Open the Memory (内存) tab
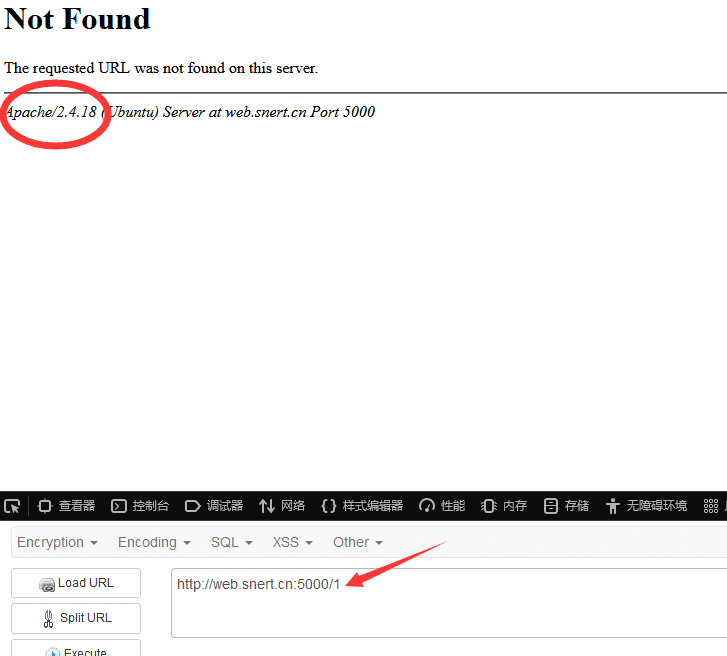The height and width of the screenshot is (656, 727). point(504,506)
